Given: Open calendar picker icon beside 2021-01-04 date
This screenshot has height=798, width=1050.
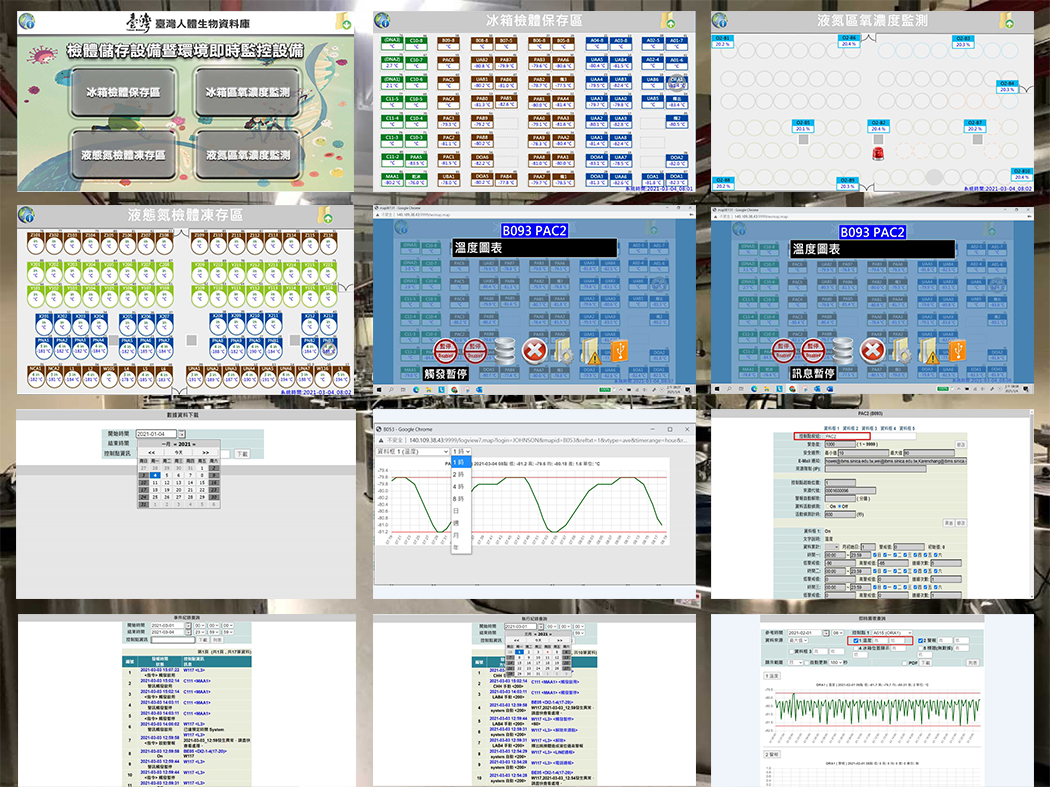Looking at the screenshot, I should pos(181,434).
